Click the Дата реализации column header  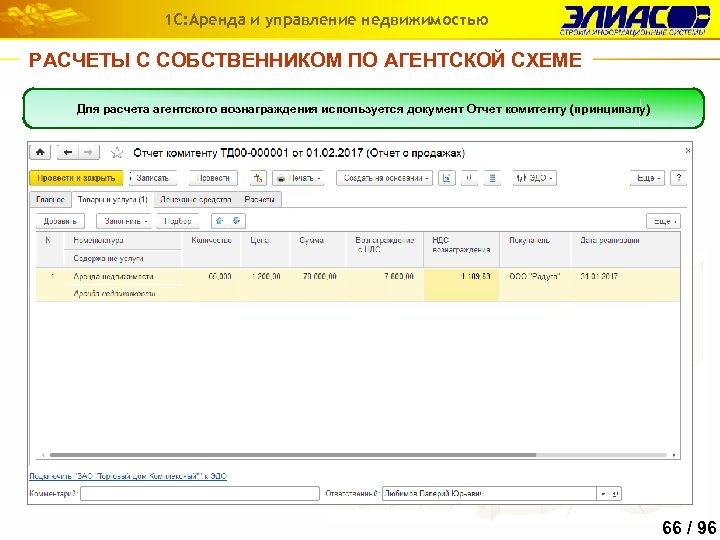point(625,249)
